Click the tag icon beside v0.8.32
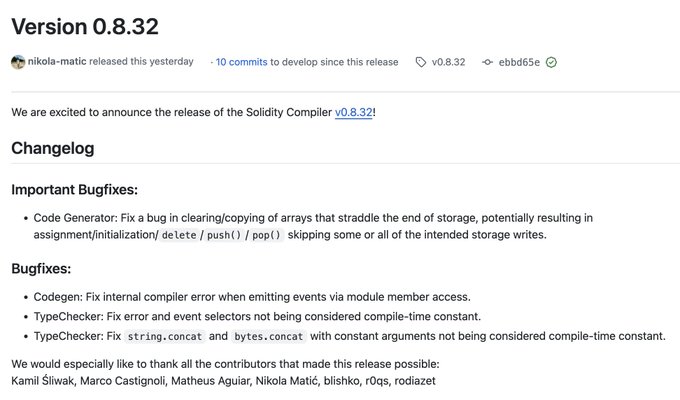Screen dimensions: 680x400 [x=421, y=62]
